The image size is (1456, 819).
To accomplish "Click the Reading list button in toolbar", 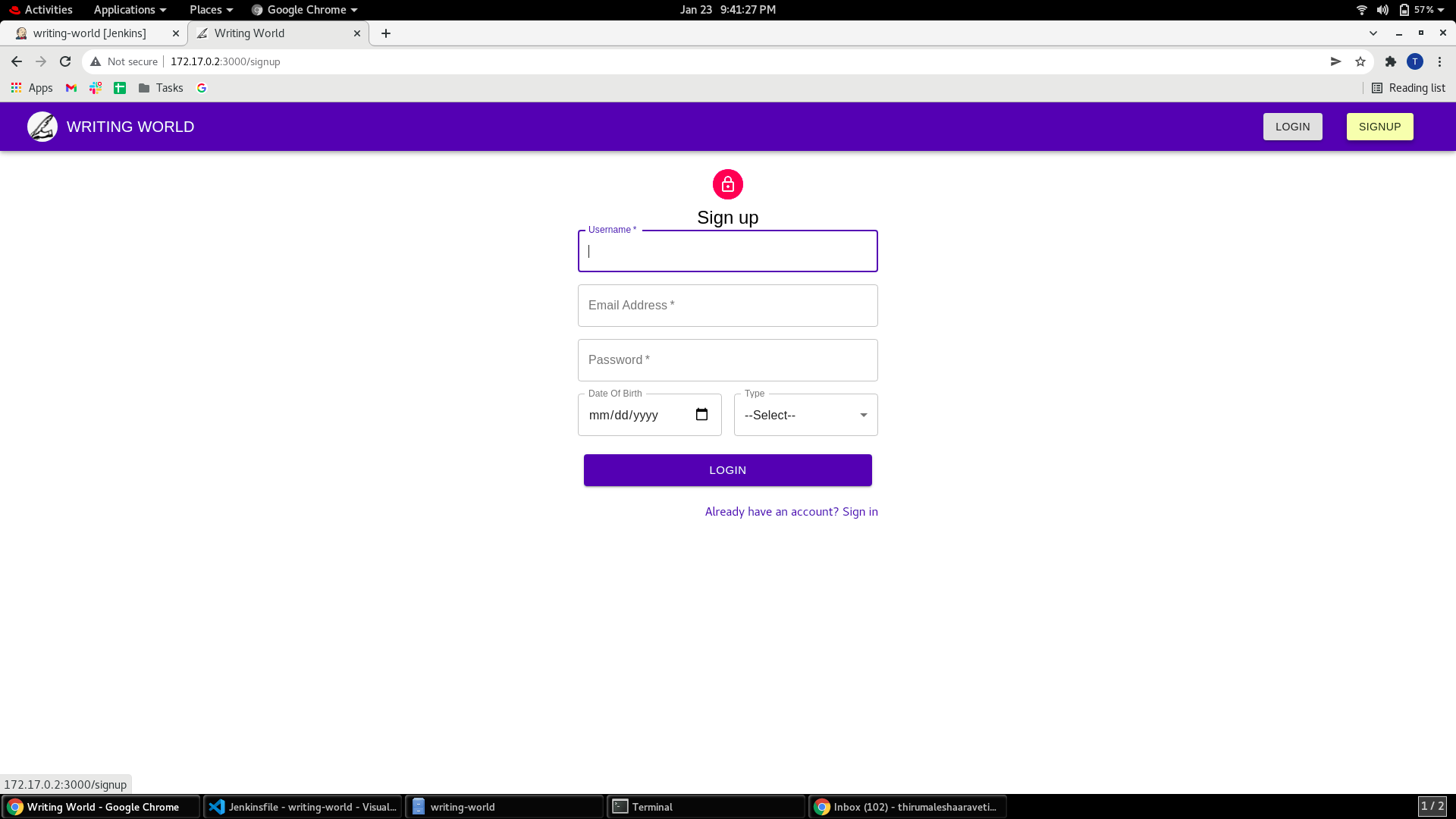I will click(1410, 88).
